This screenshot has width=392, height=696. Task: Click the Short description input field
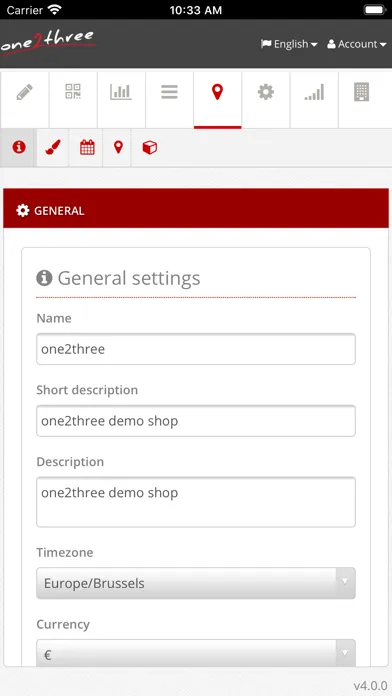[x=196, y=421]
